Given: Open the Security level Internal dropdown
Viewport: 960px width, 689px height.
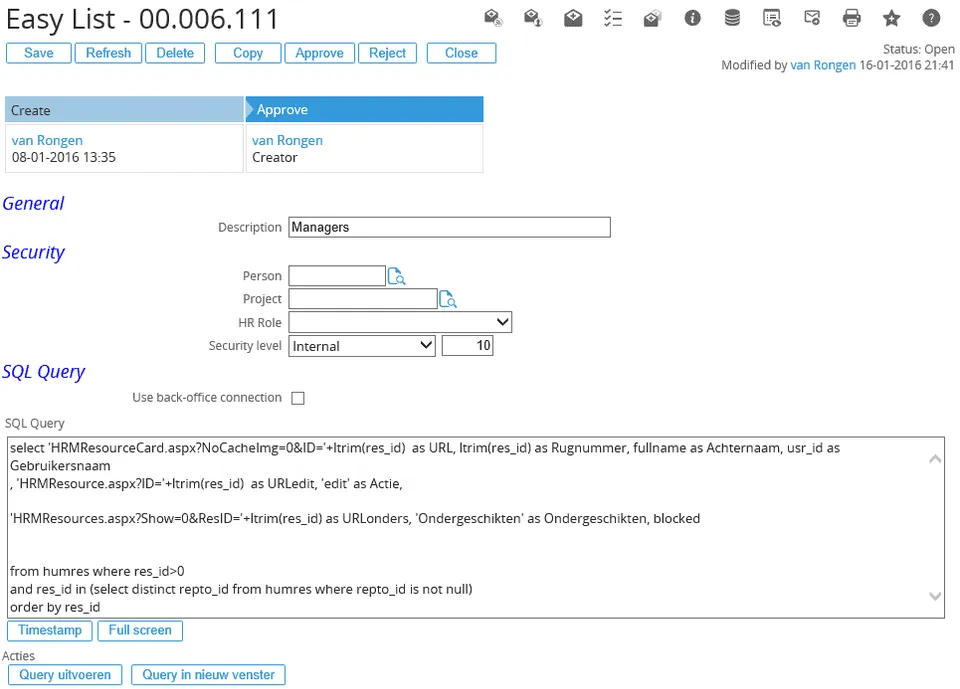Looking at the screenshot, I should coord(362,346).
